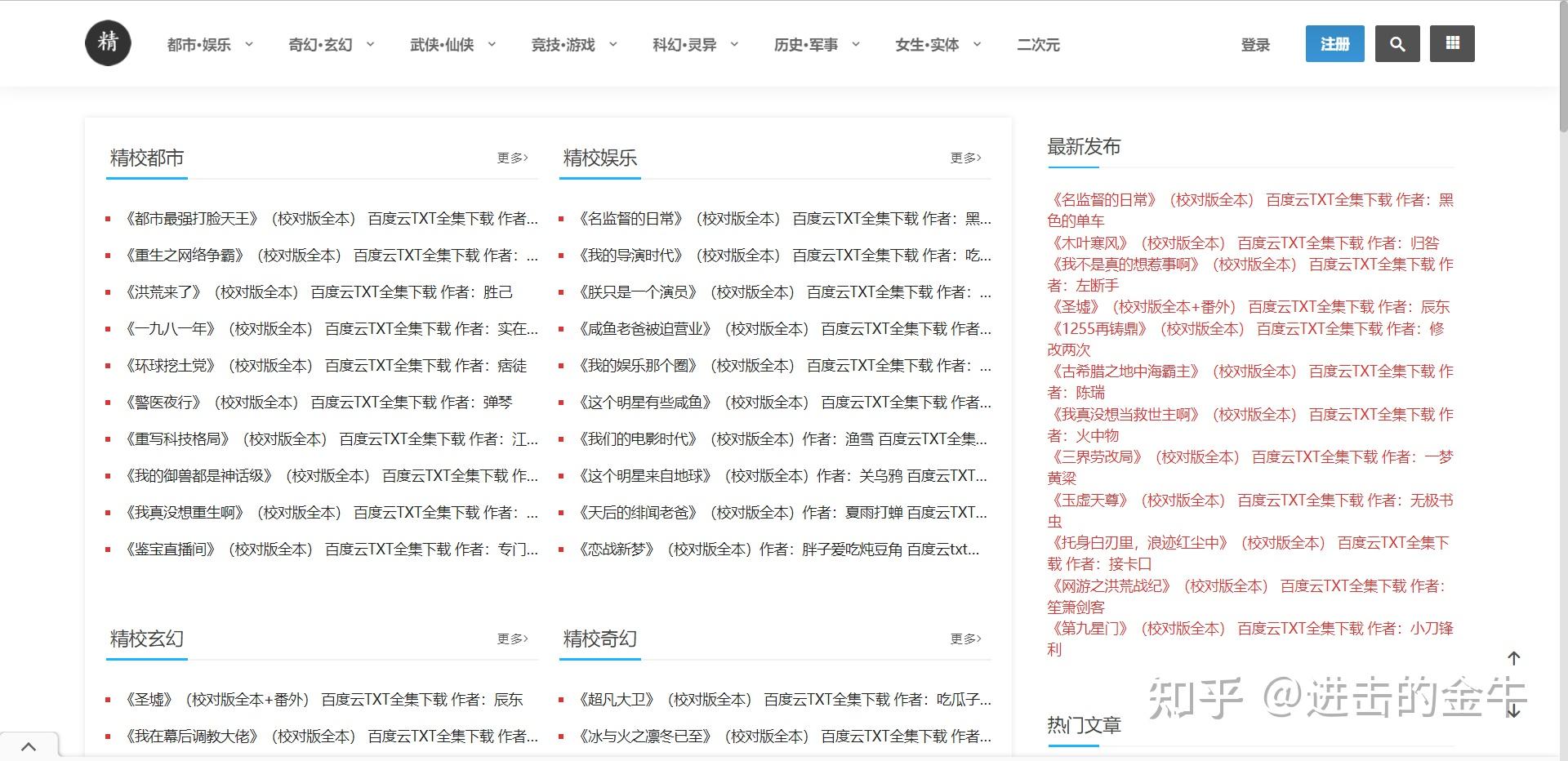Open the novel 《超凡大卫》

pos(783,700)
